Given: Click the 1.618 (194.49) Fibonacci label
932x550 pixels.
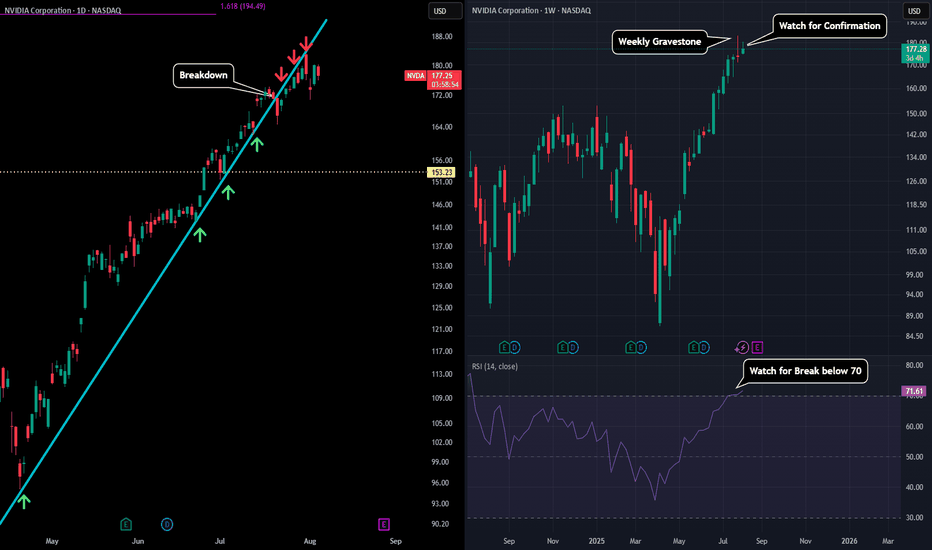Looking at the screenshot, I should coord(243,6).
